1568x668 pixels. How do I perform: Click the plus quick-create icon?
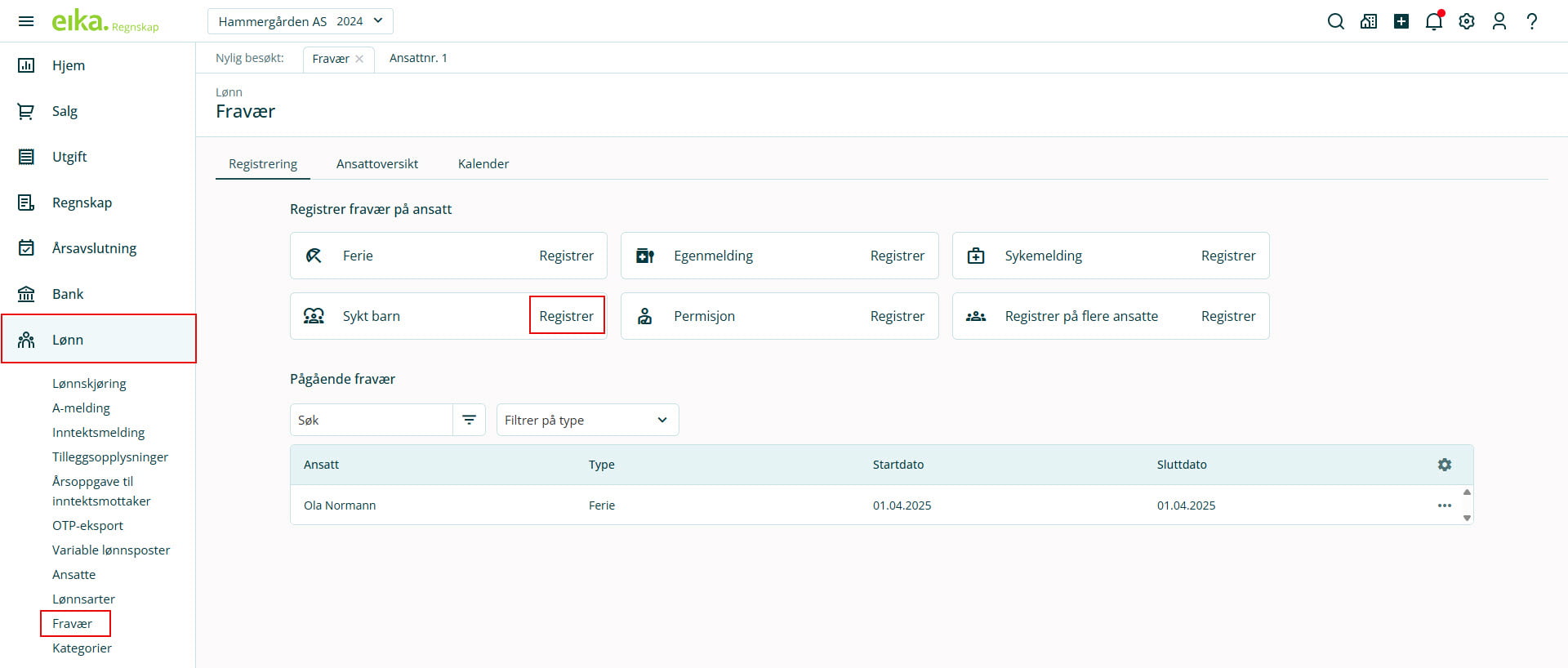pos(1401,22)
